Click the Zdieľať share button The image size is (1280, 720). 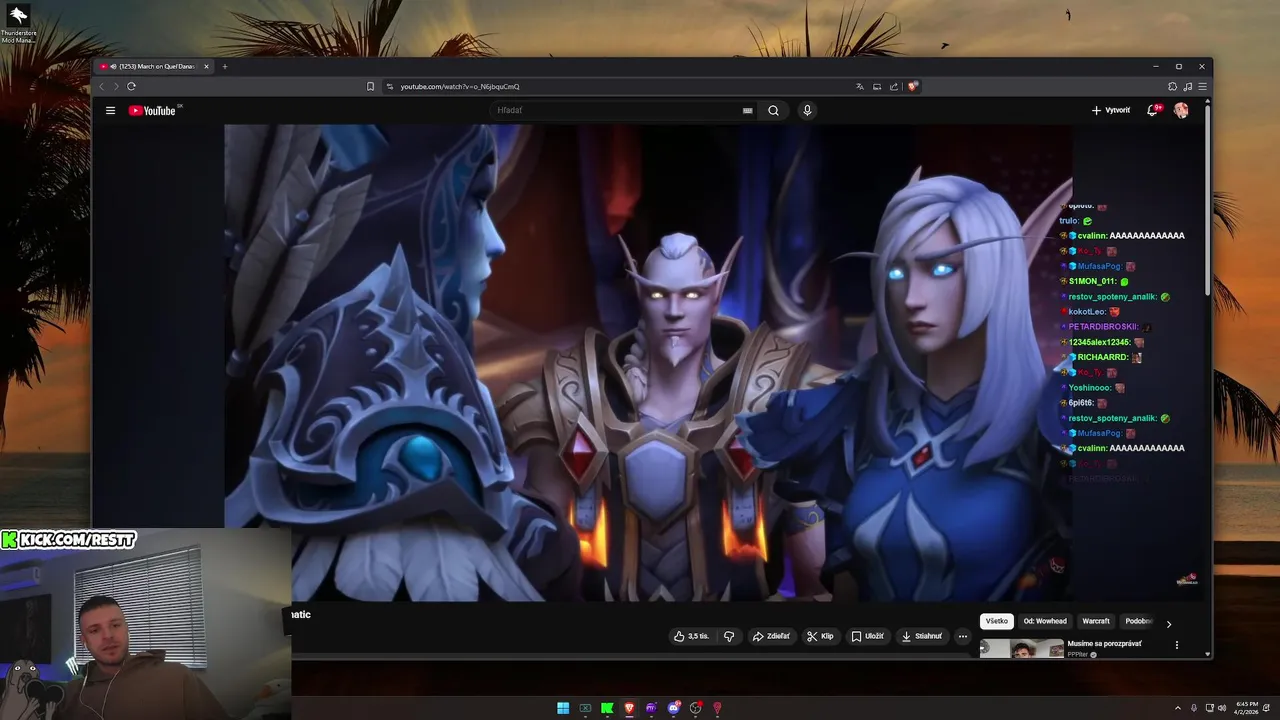[x=771, y=636]
